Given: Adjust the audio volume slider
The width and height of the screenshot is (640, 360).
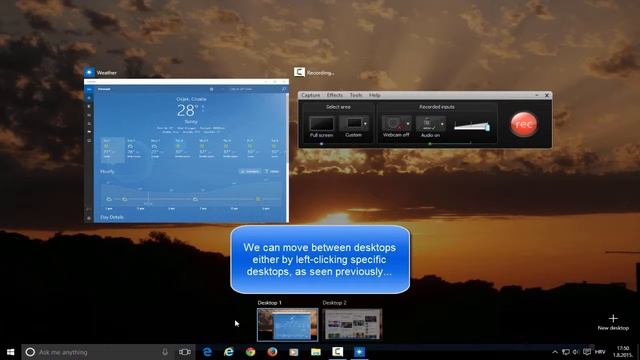Looking at the screenshot, I should pos(472,127).
